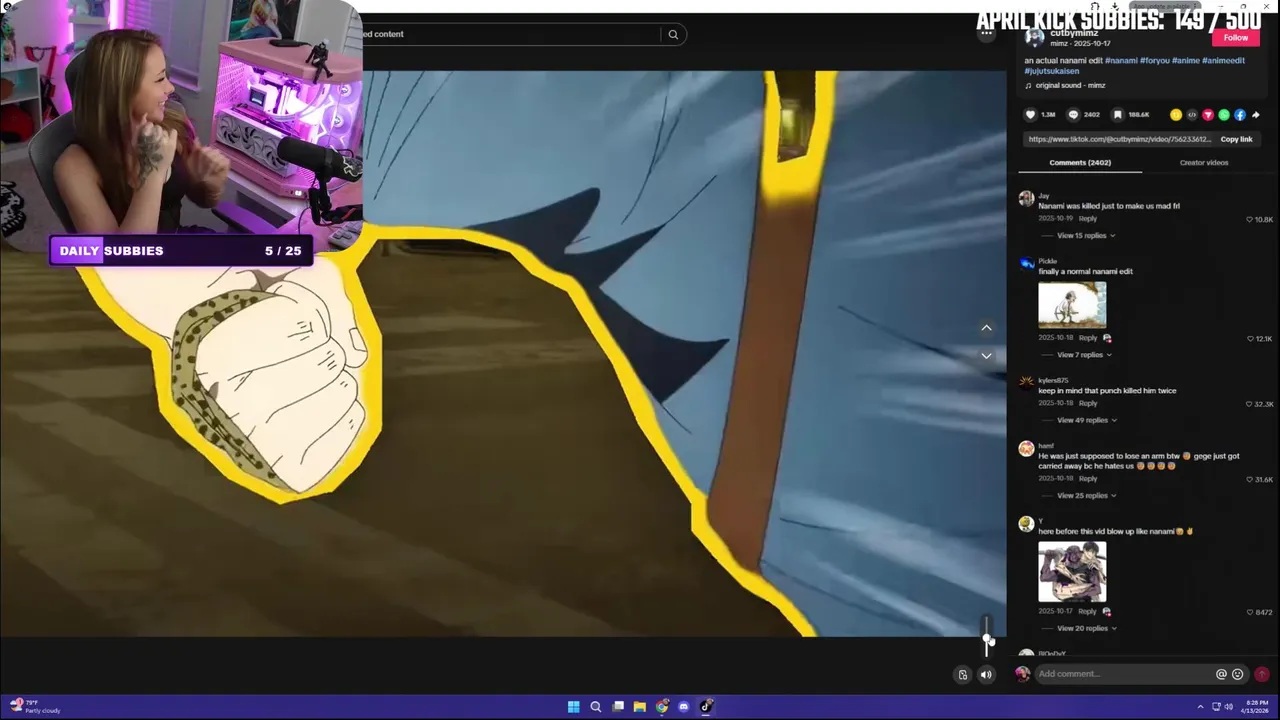Image resolution: width=1280 pixels, height=720 pixels.
Task: Post the comment with the red arrow button
Action: [1262, 674]
